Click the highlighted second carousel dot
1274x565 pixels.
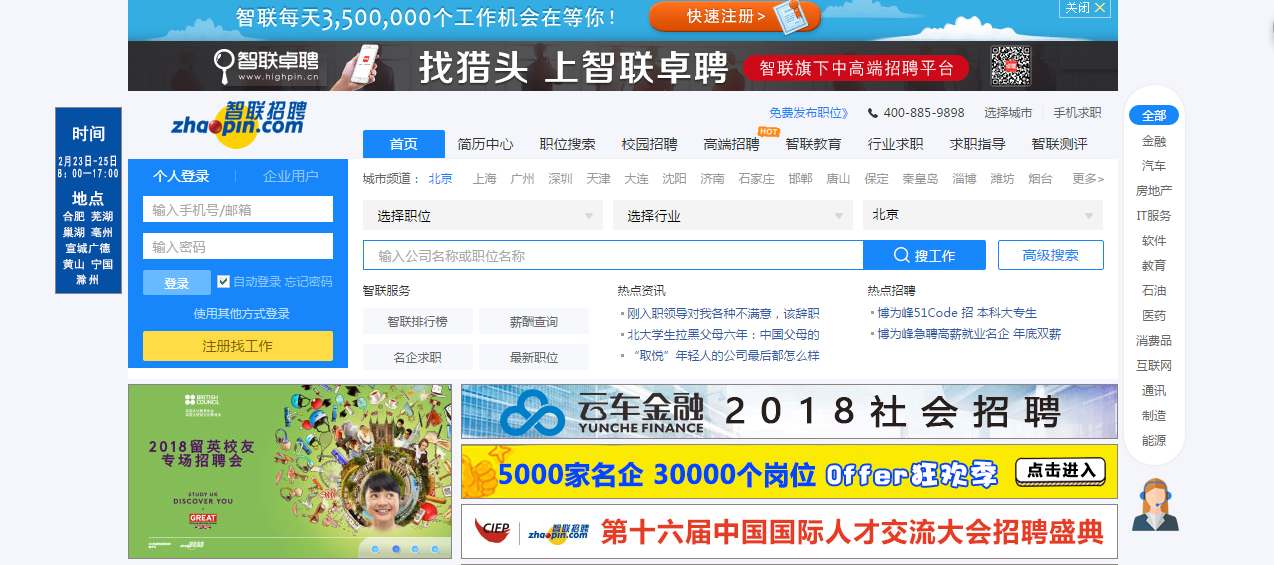396,549
